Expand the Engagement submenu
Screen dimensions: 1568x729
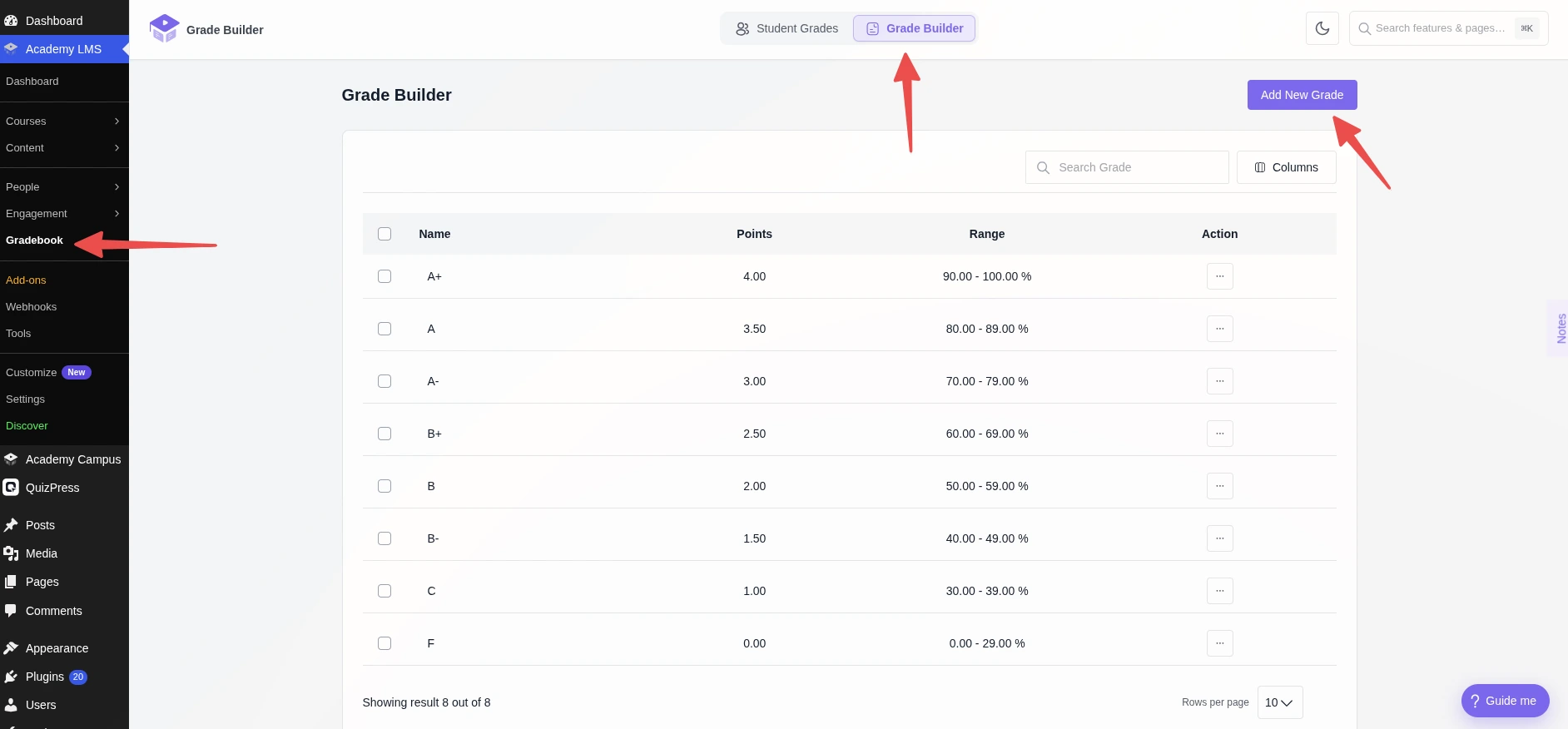point(64,214)
